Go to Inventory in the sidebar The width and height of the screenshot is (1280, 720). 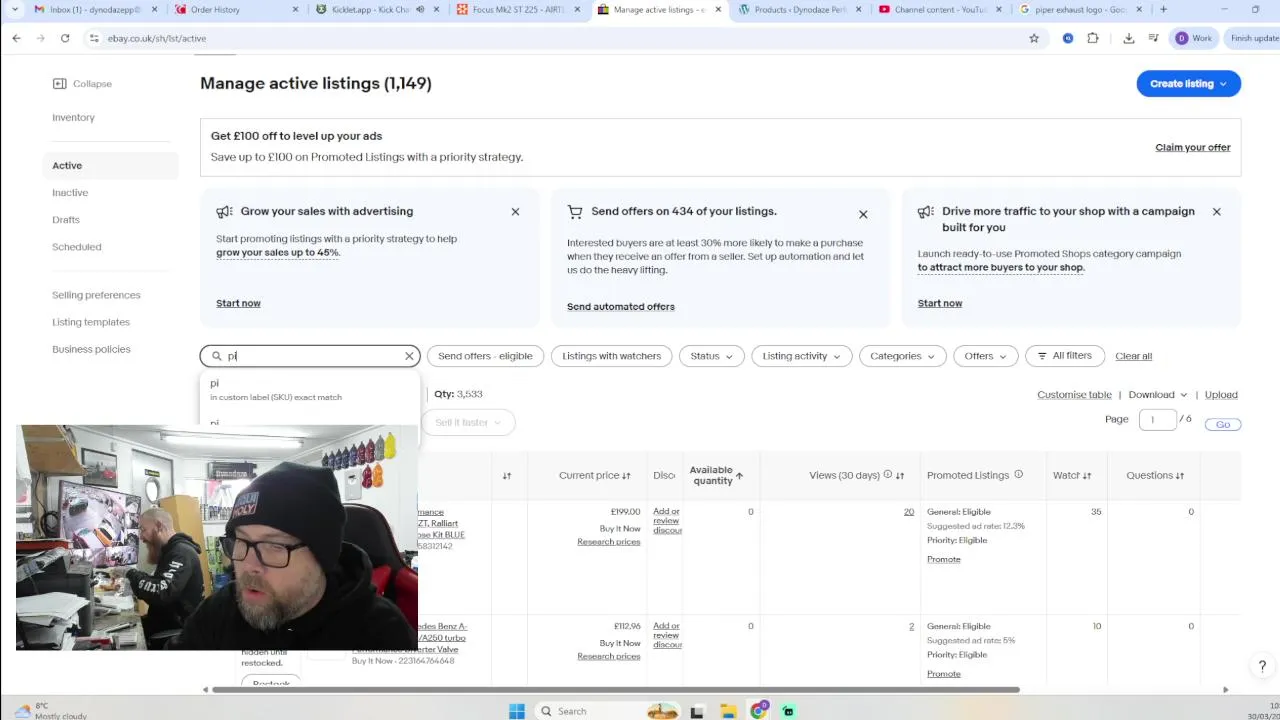(73, 117)
